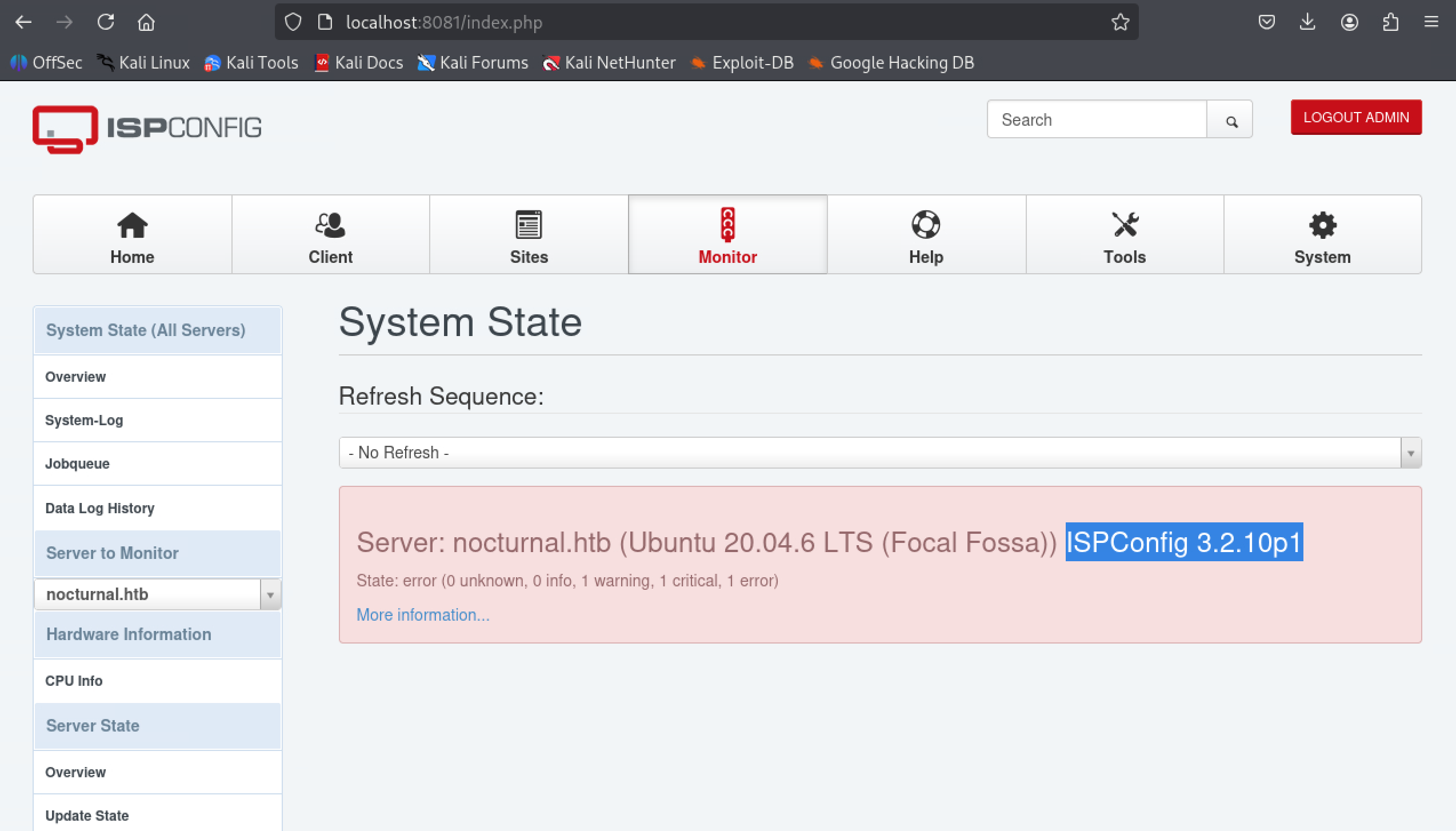Bookmark this page with the star icon
This screenshot has width=1456, height=831.
pos(1120,22)
